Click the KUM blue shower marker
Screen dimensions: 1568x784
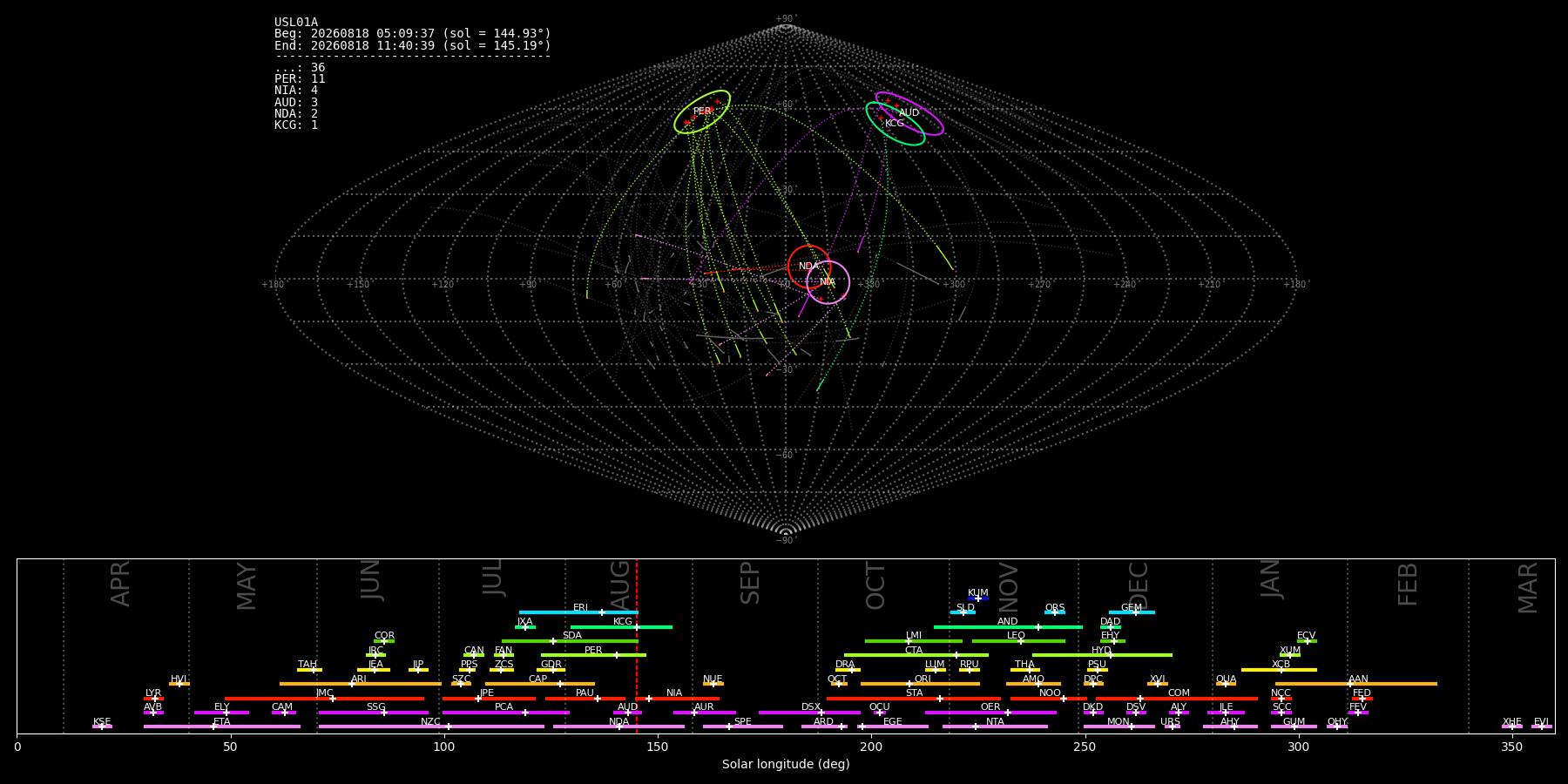pos(978,598)
